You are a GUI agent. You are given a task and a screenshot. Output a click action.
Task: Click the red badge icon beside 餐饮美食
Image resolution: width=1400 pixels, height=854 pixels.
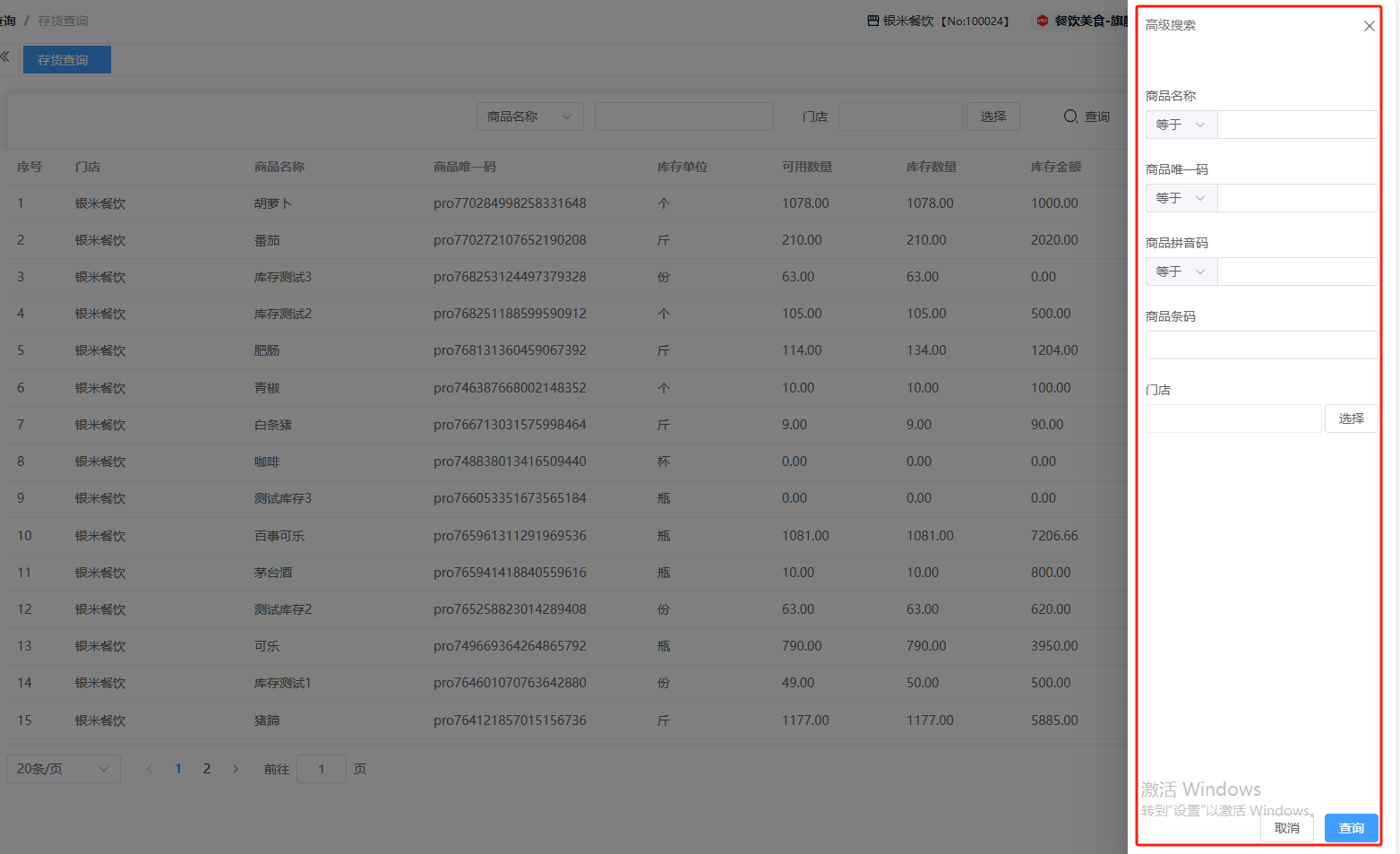[x=1042, y=21]
